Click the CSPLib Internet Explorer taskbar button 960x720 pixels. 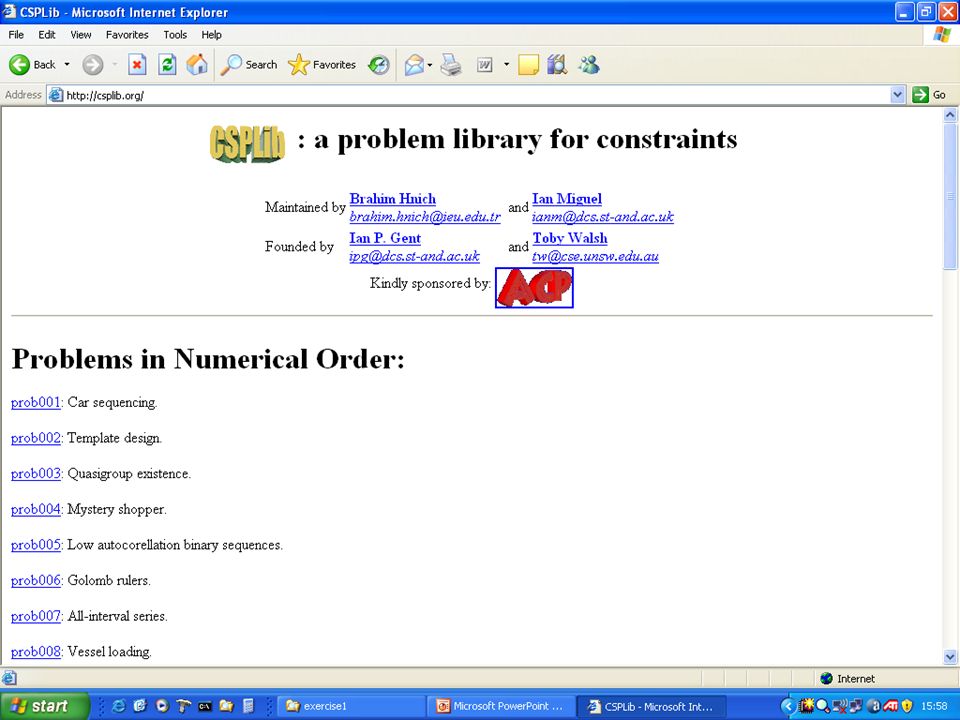652,706
